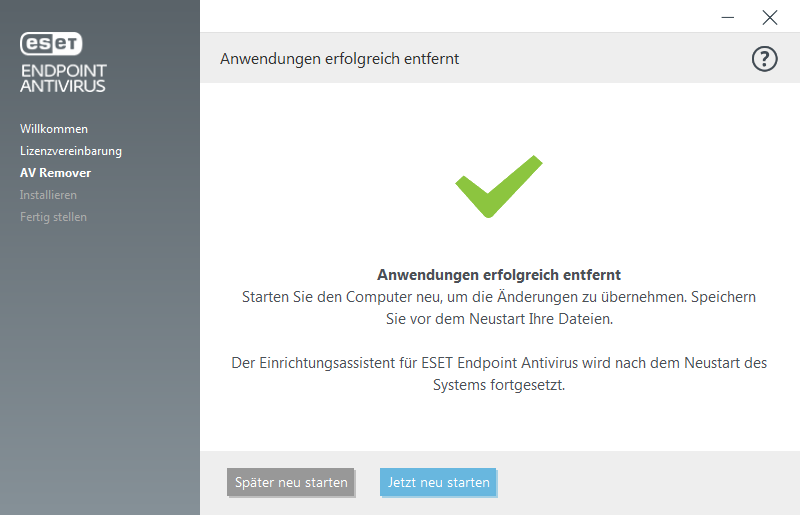Select the AV Remover step
800x515 pixels.
tap(56, 173)
